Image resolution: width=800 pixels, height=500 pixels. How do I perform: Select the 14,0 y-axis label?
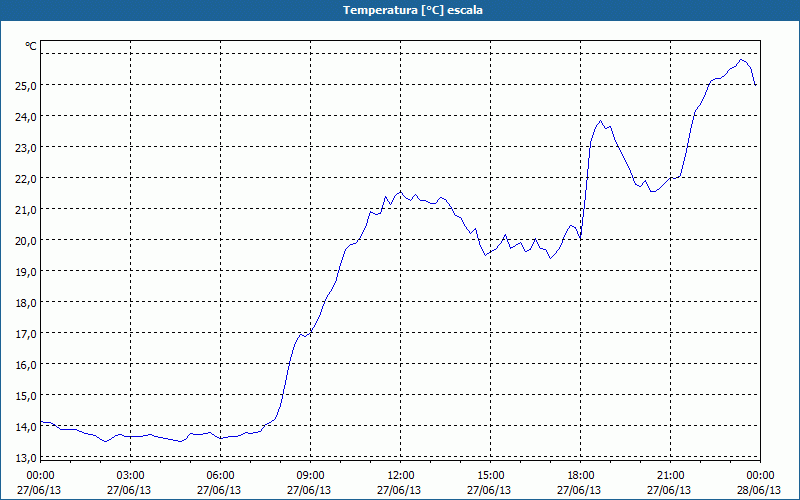[x=25, y=427]
